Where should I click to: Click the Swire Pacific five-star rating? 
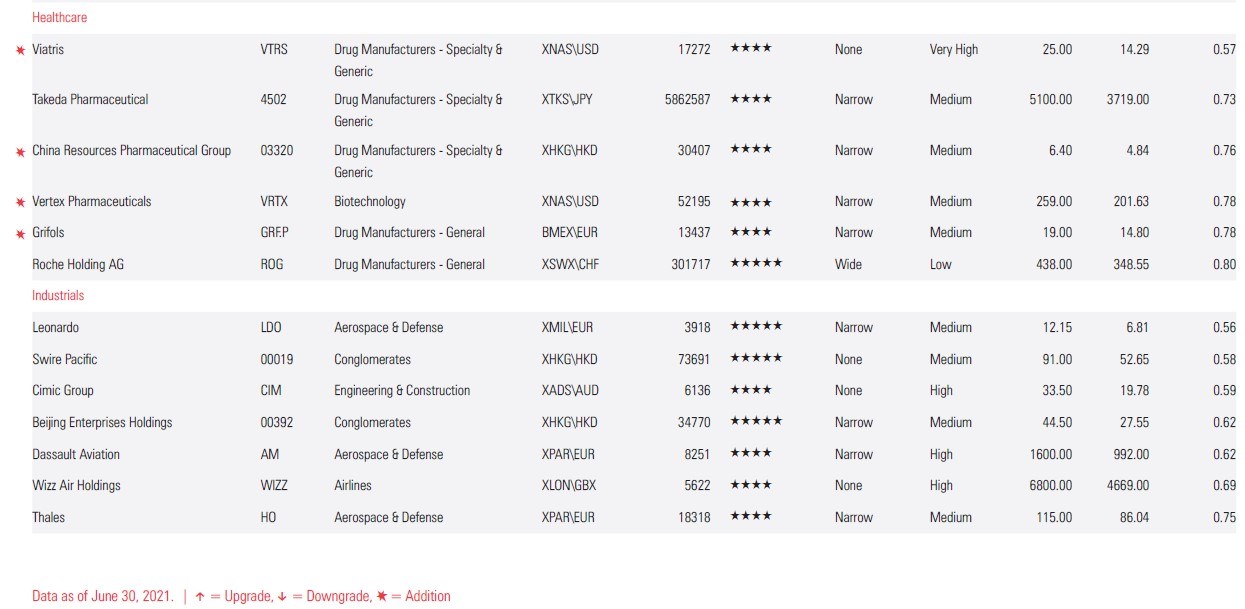[x=755, y=359]
